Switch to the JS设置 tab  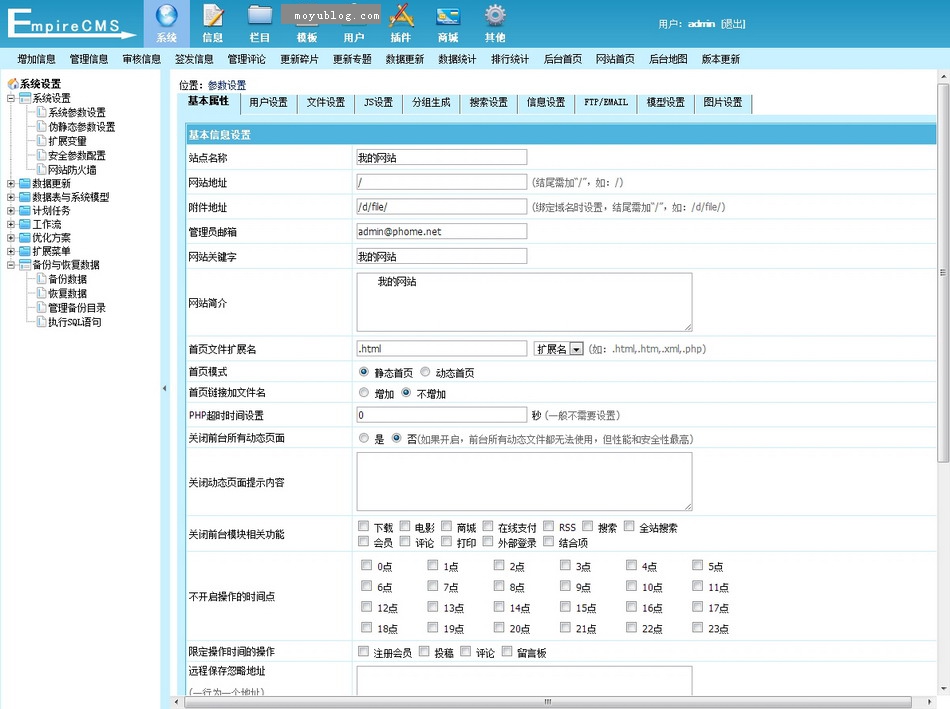point(378,103)
